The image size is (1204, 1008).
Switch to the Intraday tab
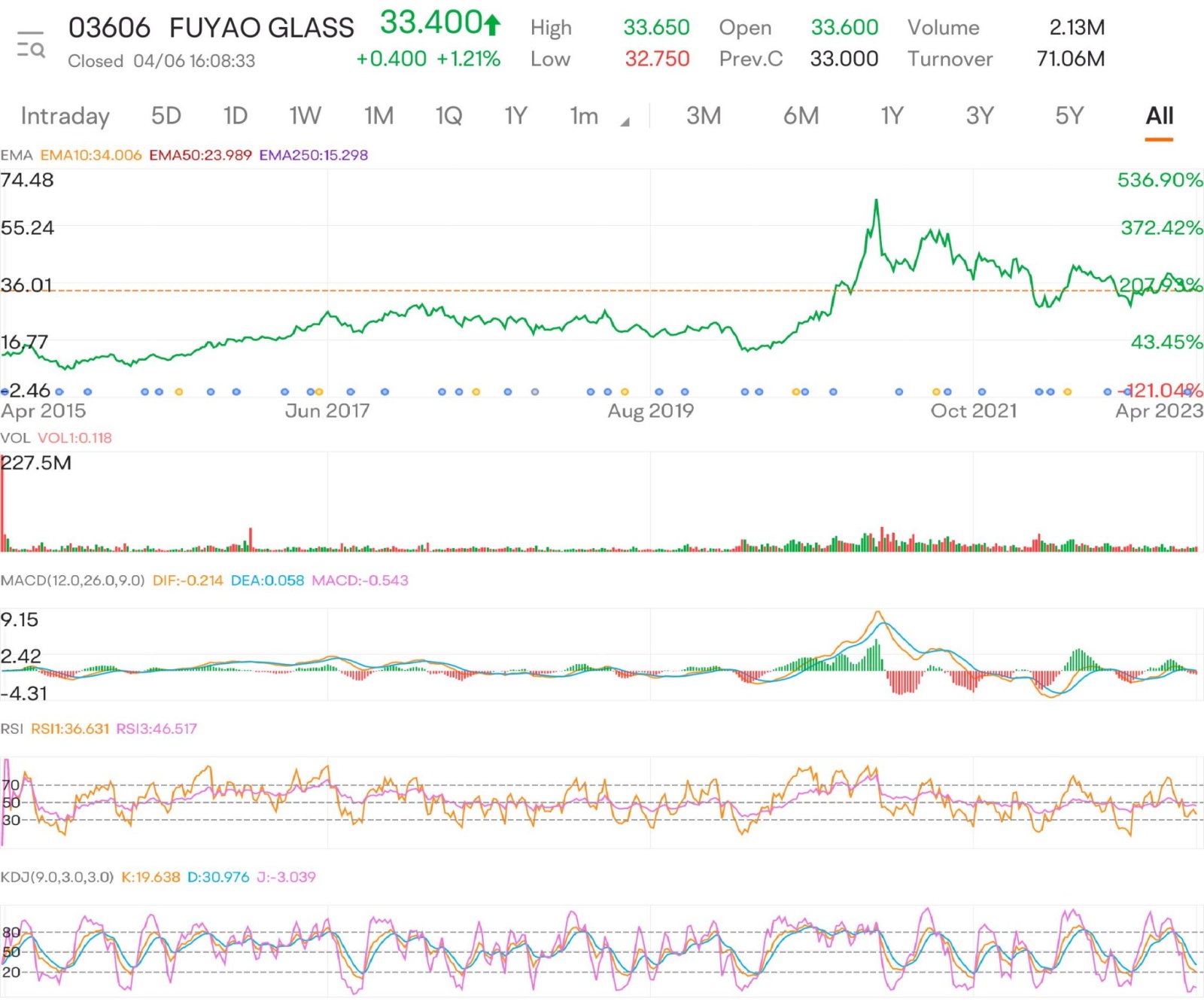pyautogui.click(x=65, y=116)
